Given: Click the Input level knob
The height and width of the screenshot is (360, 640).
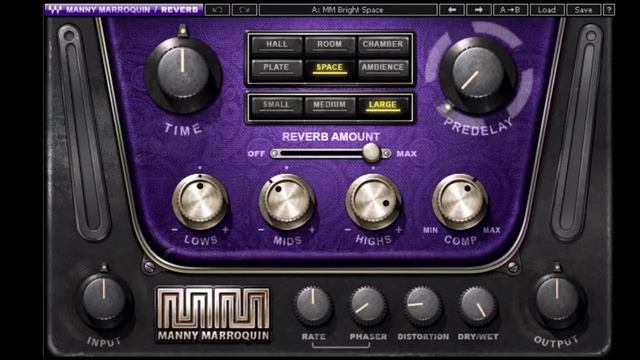Looking at the screenshot, I should (104, 299).
